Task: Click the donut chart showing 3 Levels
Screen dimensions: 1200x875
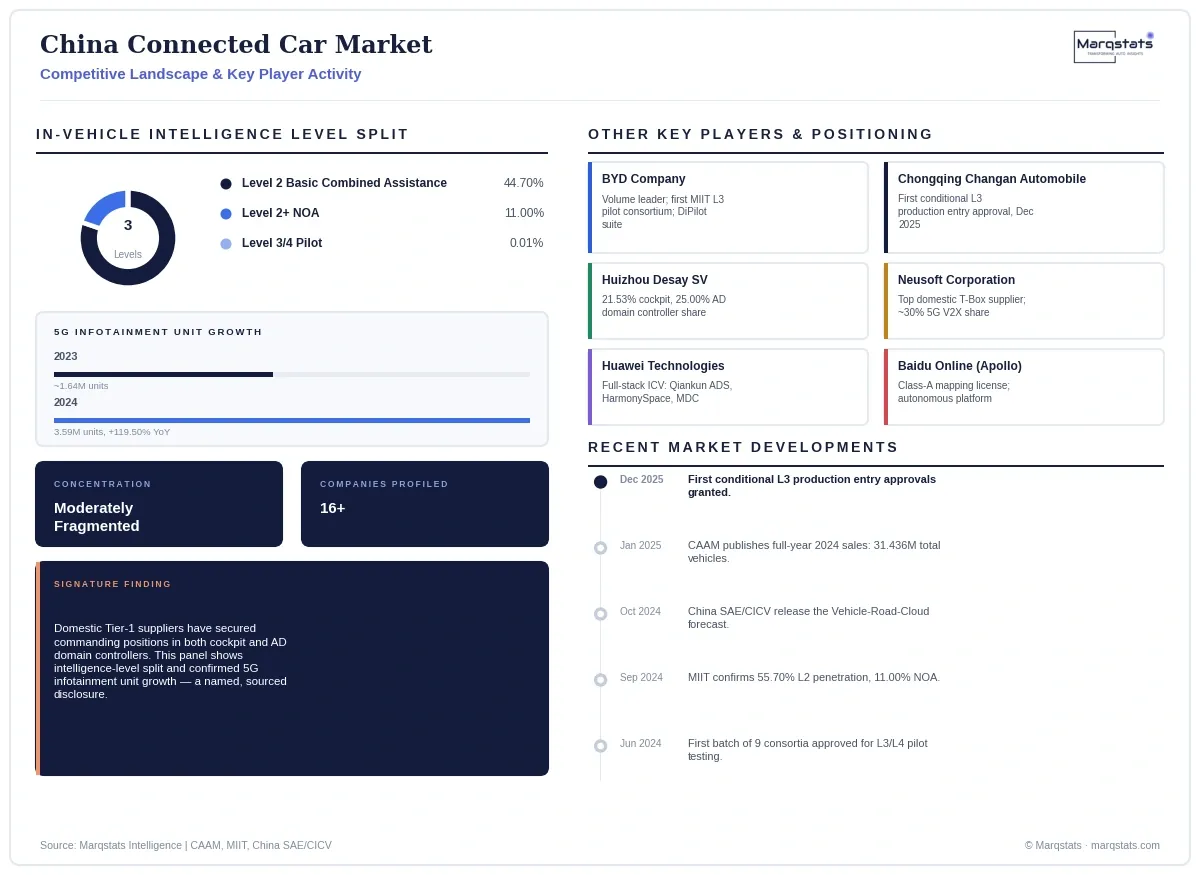Action: click(128, 238)
